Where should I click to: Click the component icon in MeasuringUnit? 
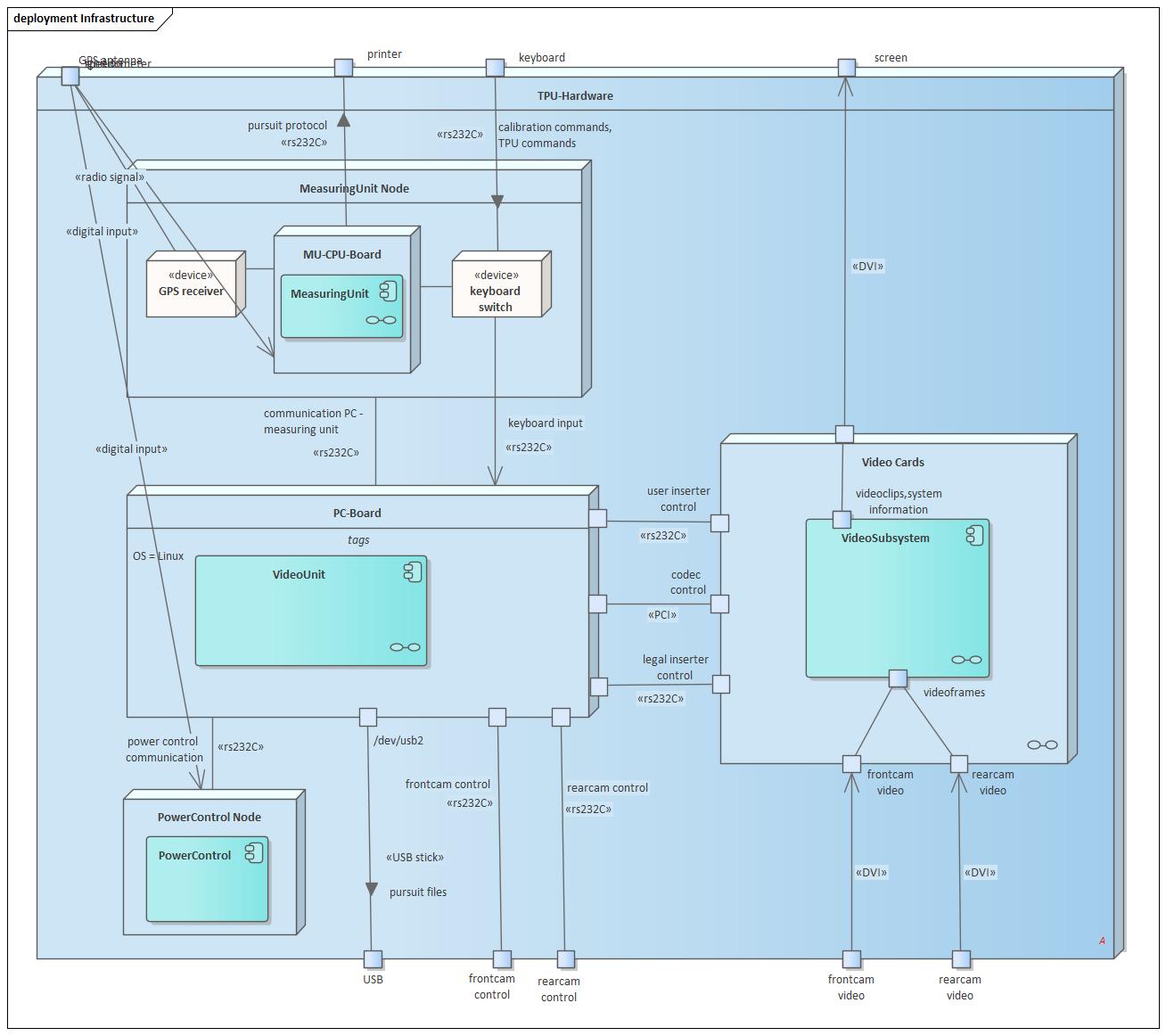coord(388,291)
